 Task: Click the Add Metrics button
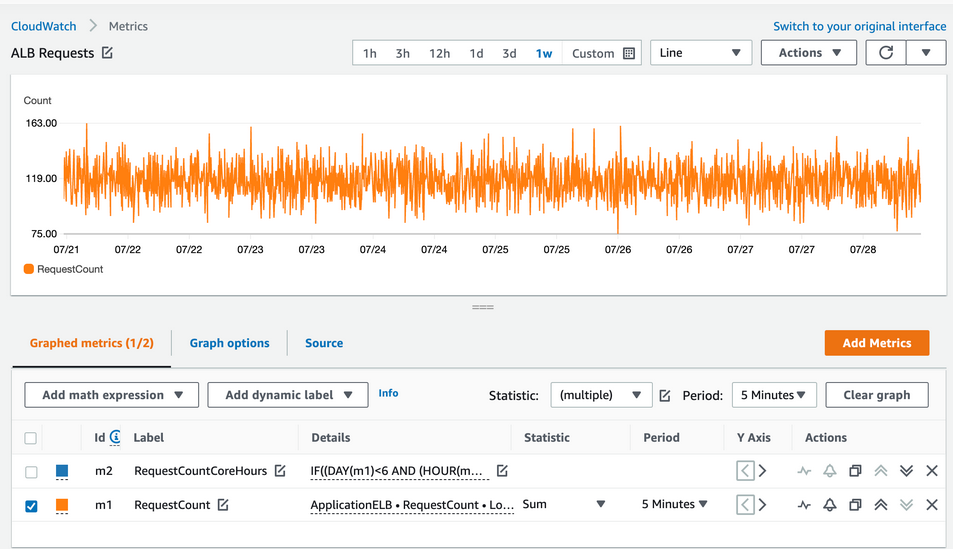click(876, 343)
